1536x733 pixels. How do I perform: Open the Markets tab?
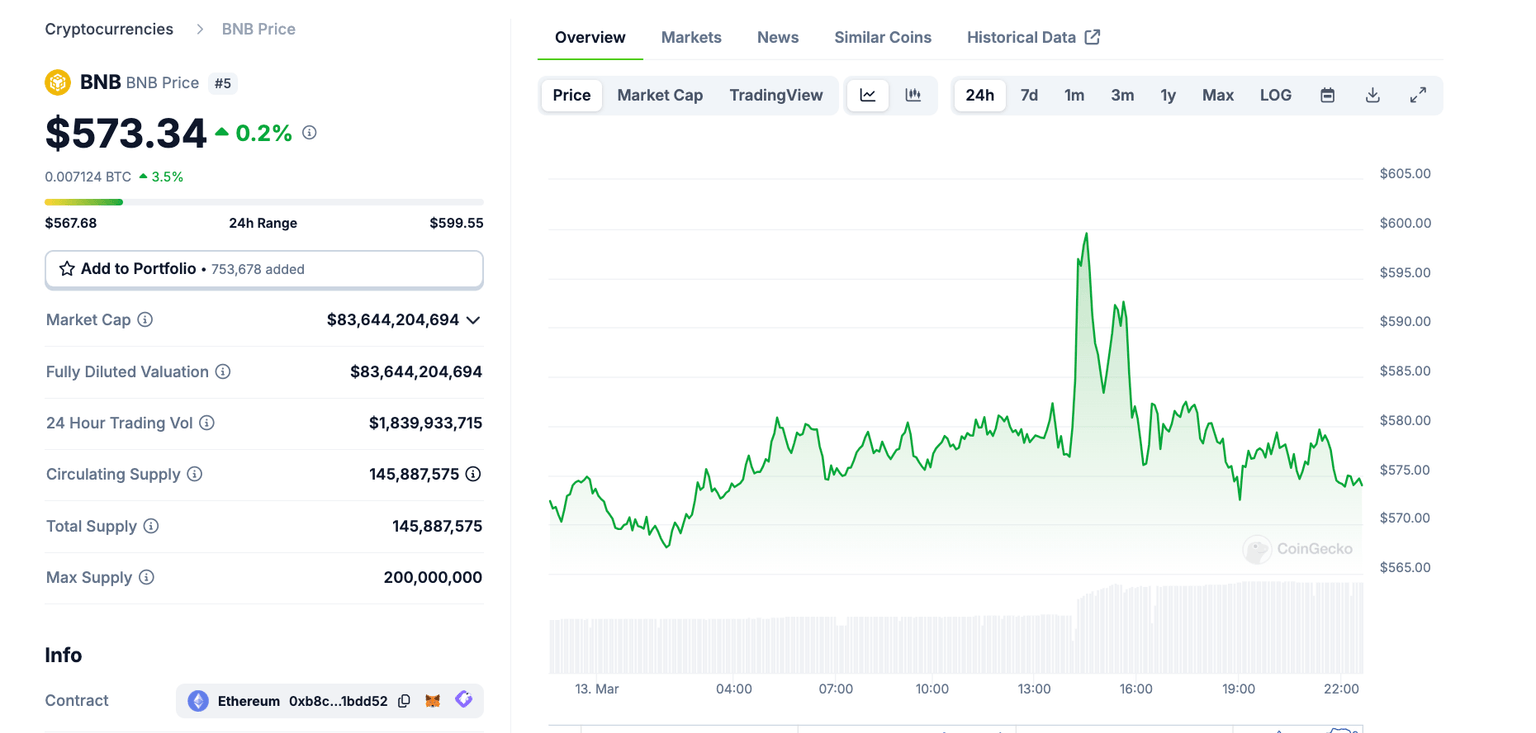691,37
